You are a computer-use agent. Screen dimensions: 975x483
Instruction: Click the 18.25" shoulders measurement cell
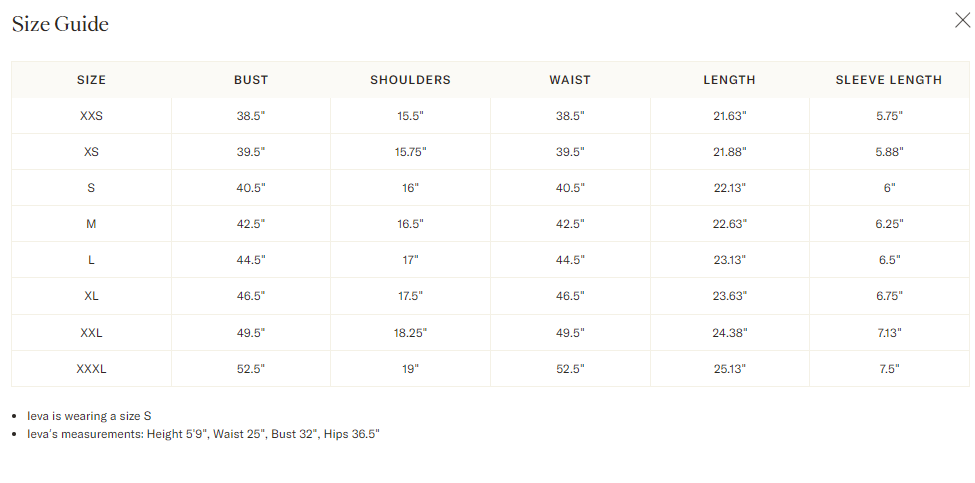point(410,332)
